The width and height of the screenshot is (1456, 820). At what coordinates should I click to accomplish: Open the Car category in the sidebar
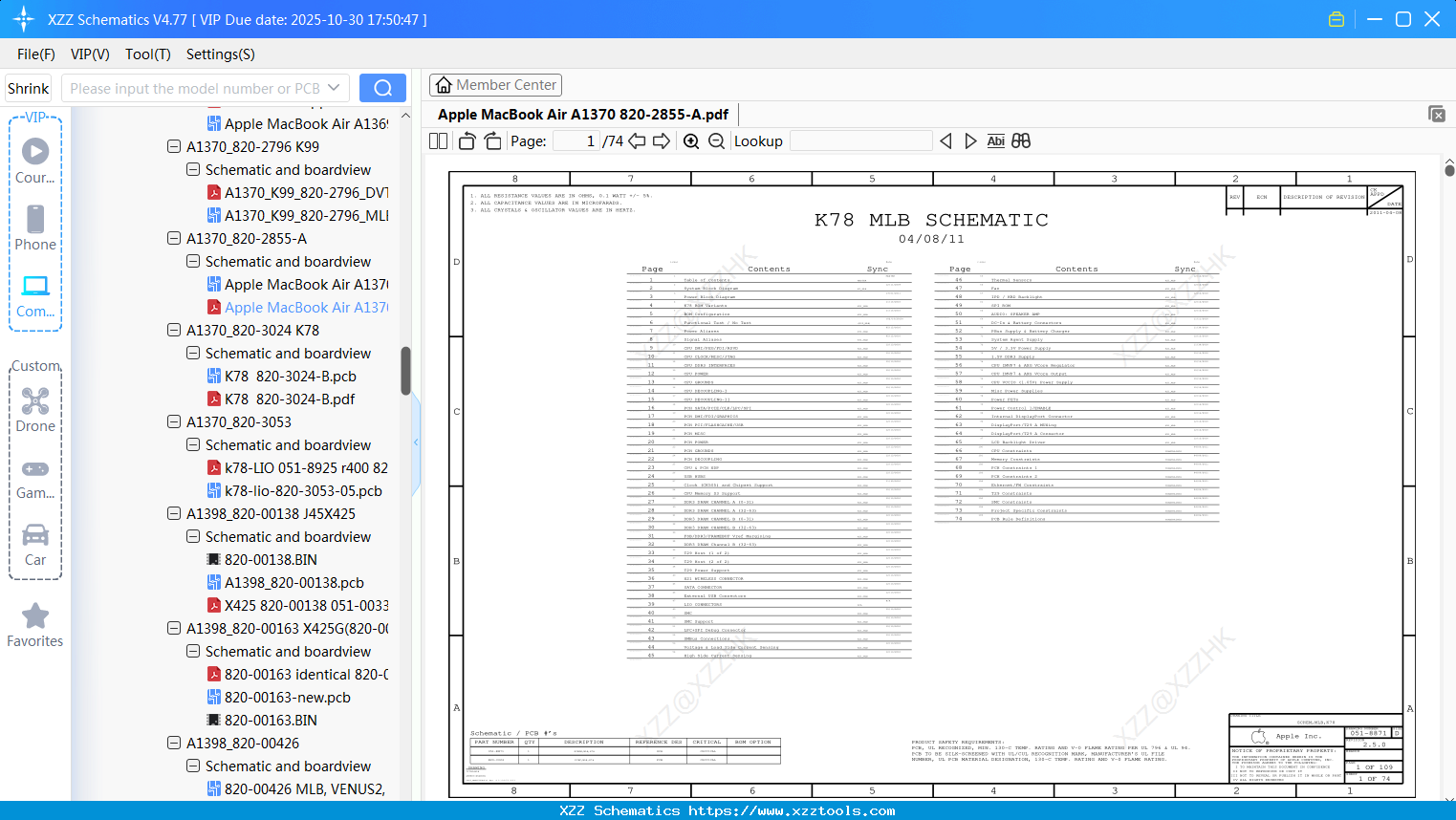[x=35, y=546]
